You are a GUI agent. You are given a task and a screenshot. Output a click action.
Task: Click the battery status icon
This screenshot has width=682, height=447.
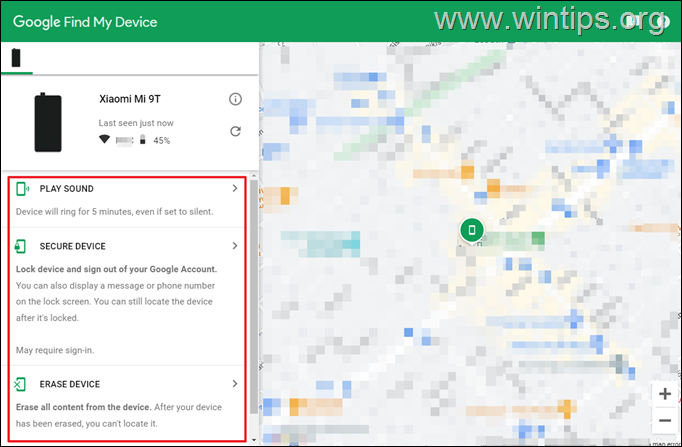[143, 140]
